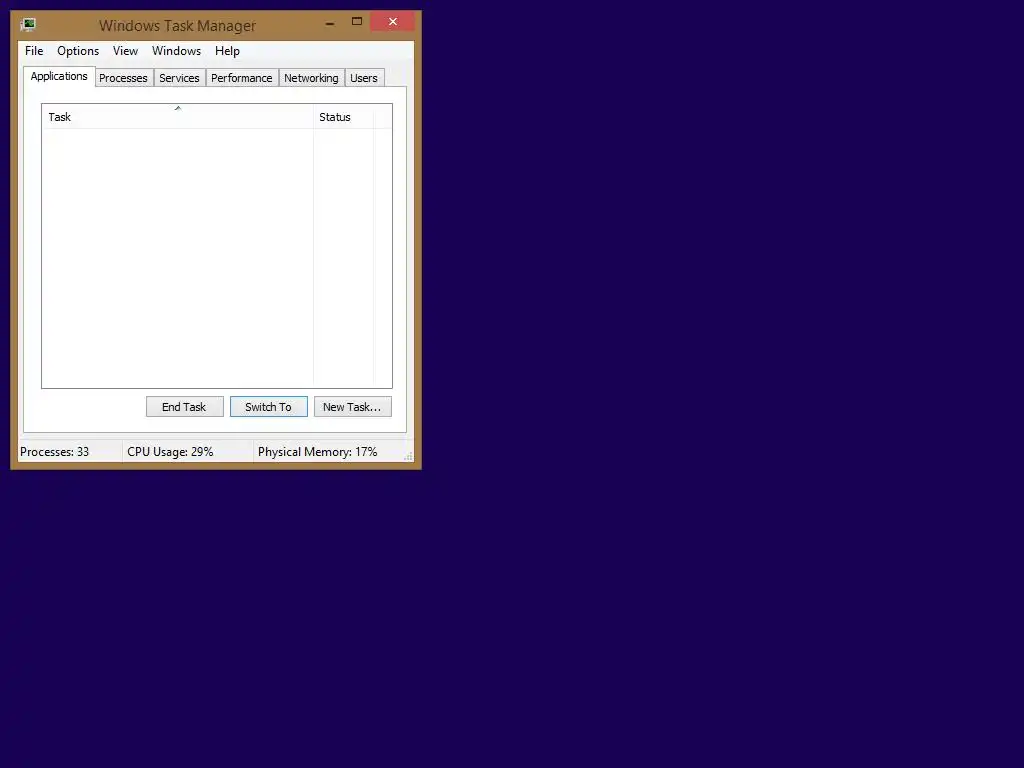1024x768 pixels.
Task: Click the End Task button
Action: point(185,407)
